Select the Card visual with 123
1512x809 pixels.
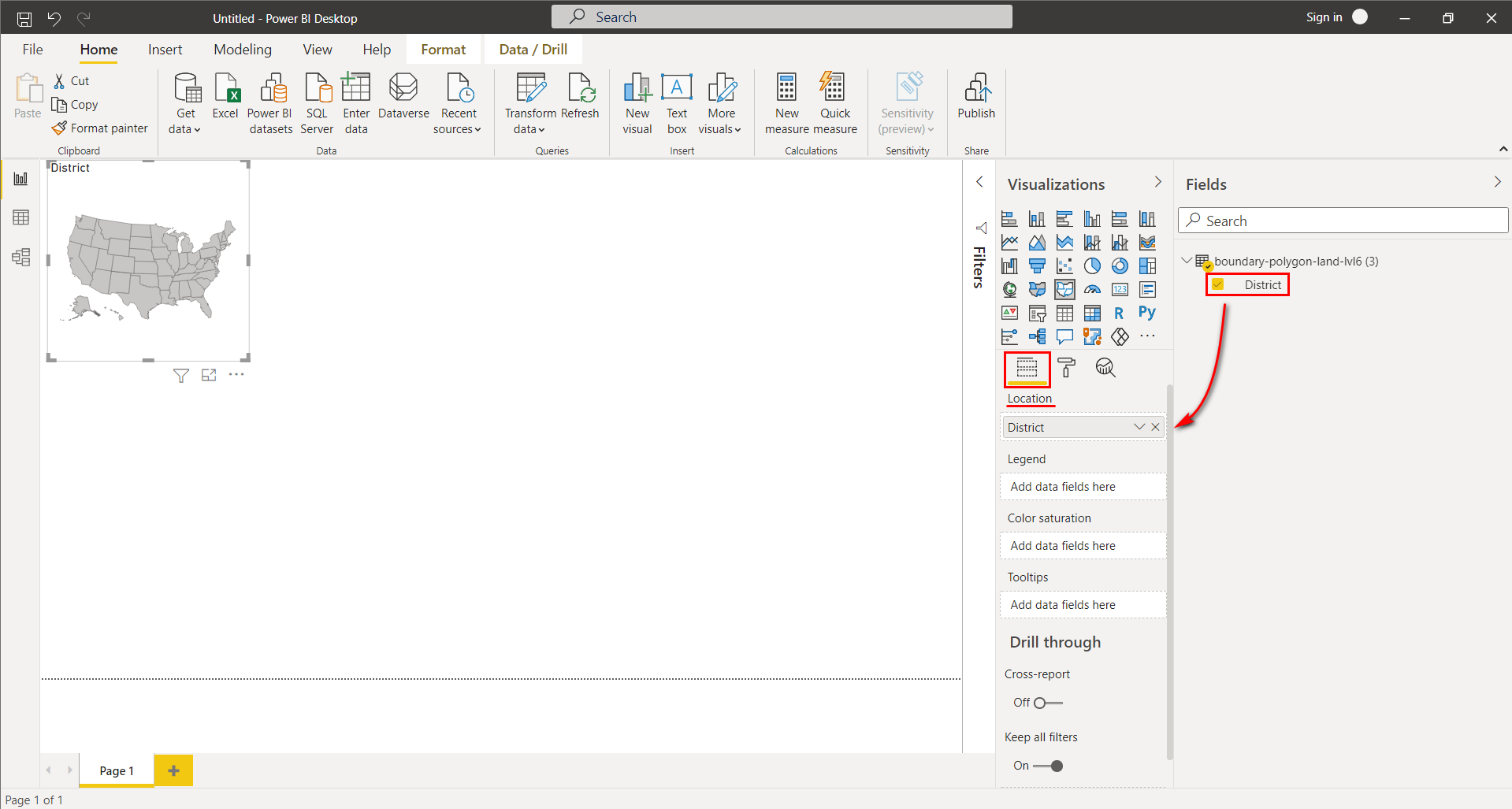point(1120,290)
